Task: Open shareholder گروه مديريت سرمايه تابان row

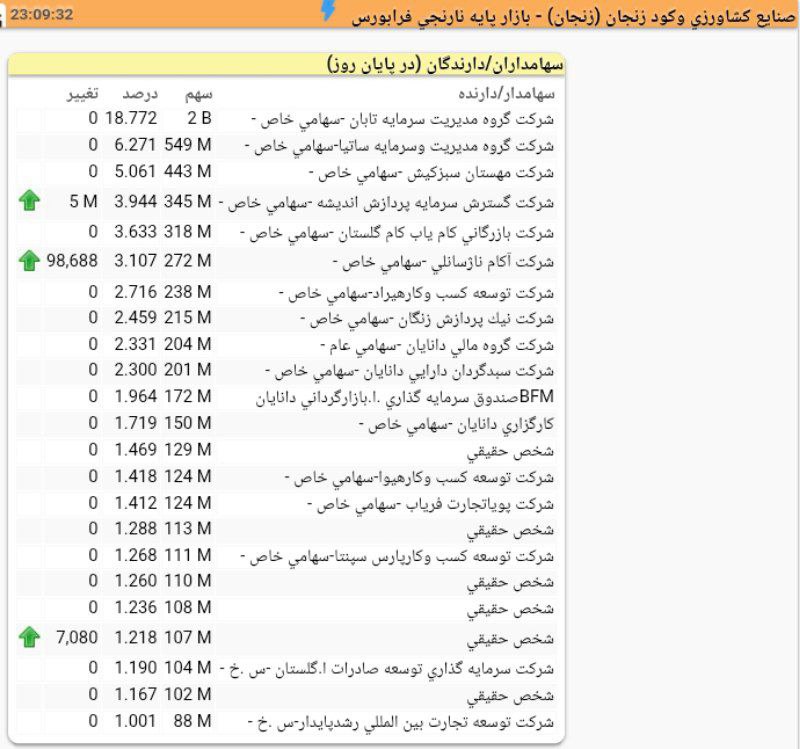Action: [412, 120]
